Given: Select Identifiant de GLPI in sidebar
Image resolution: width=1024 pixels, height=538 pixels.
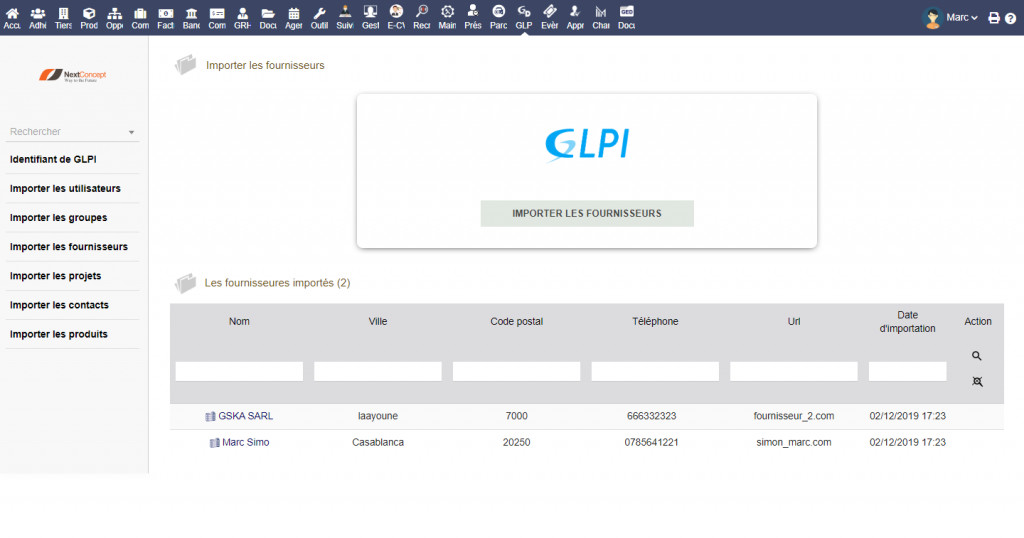Looking at the screenshot, I should click(53, 159).
